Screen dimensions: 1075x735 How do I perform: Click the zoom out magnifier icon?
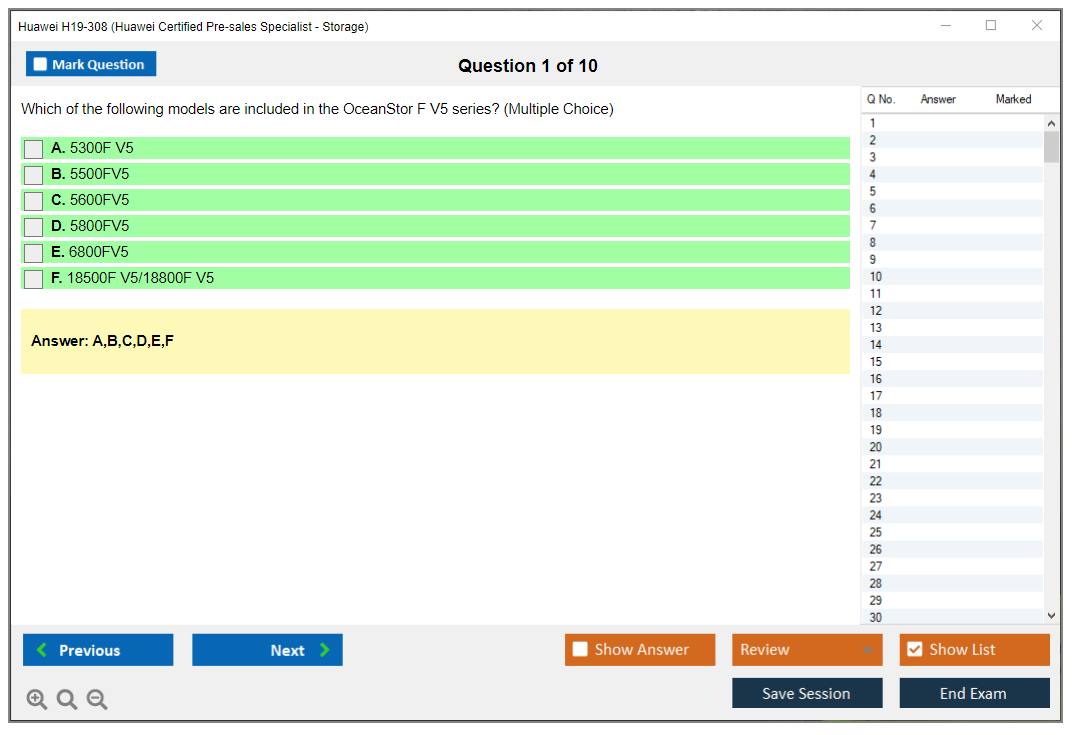pyautogui.click(x=97, y=700)
